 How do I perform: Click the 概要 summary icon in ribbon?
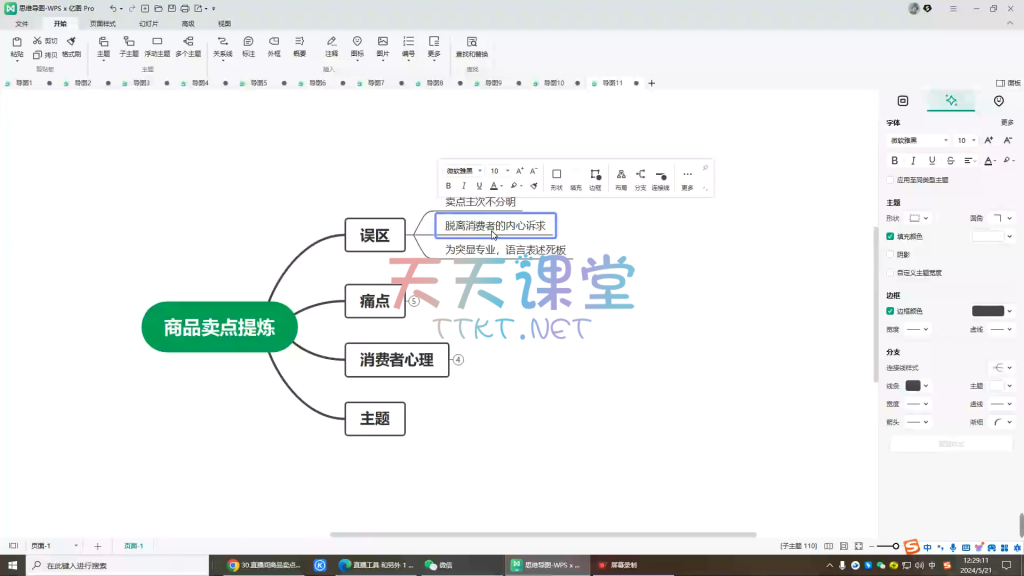coord(299,46)
